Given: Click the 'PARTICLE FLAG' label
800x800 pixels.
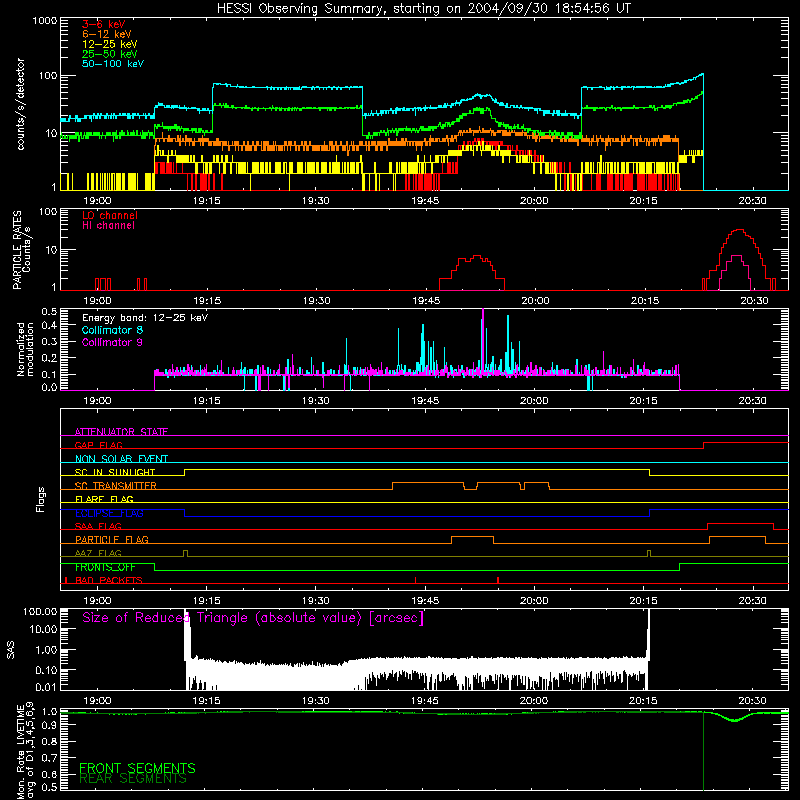Looking at the screenshot, I should (x=112, y=539).
